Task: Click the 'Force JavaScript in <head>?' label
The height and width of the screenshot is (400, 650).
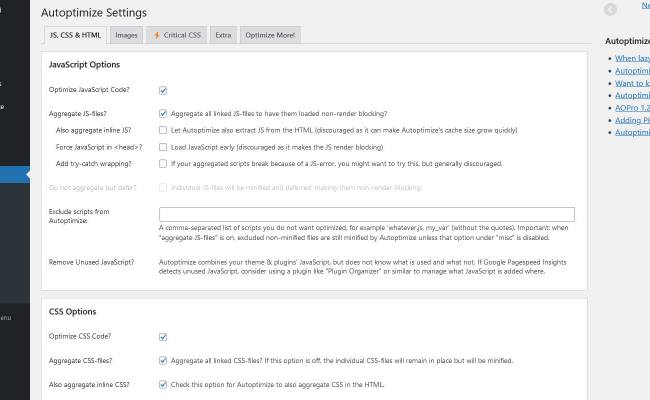Action: [99, 147]
